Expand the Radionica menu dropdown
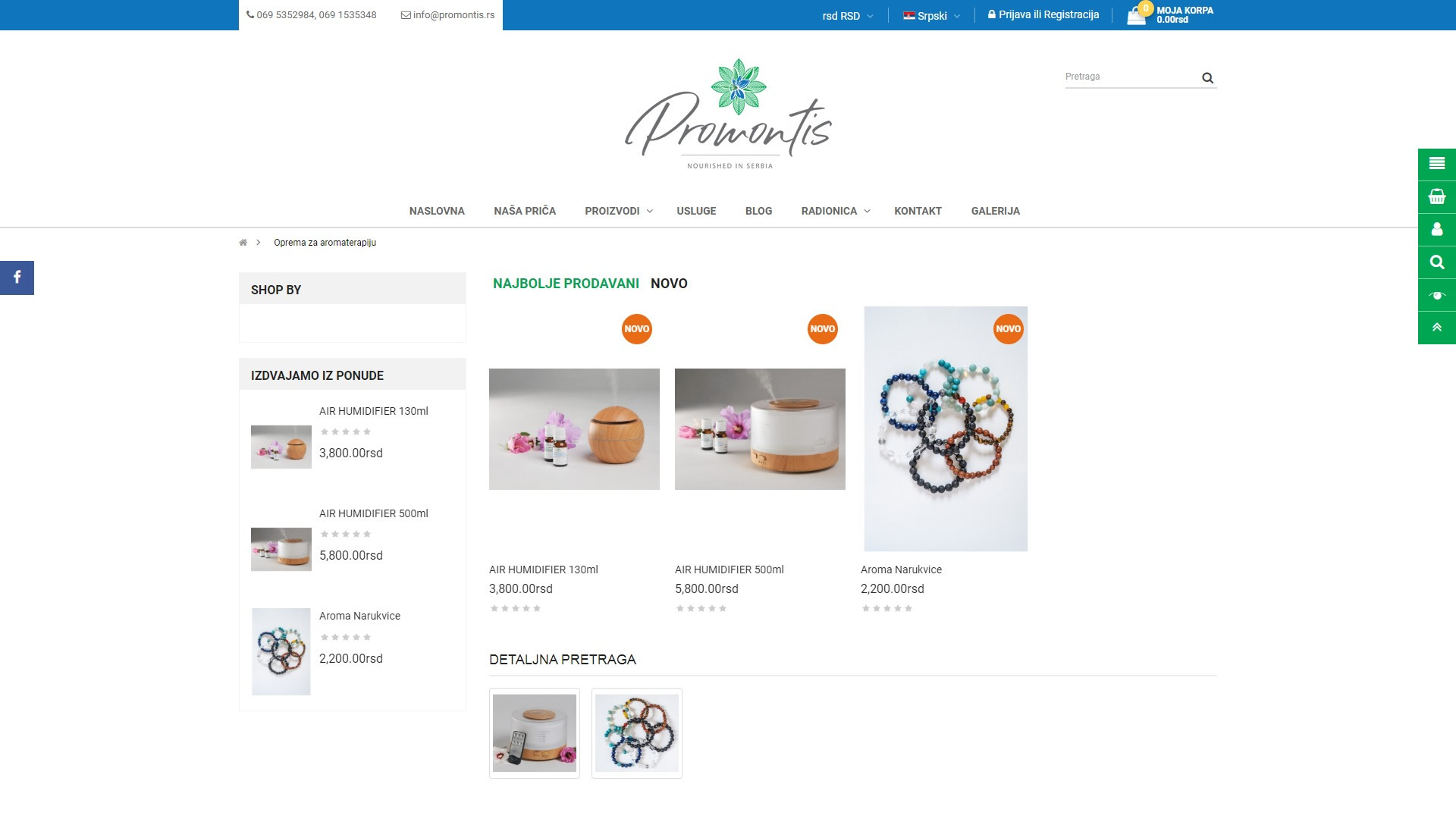Viewport: 1456px width, 819px height. click(x=835, y=211)
